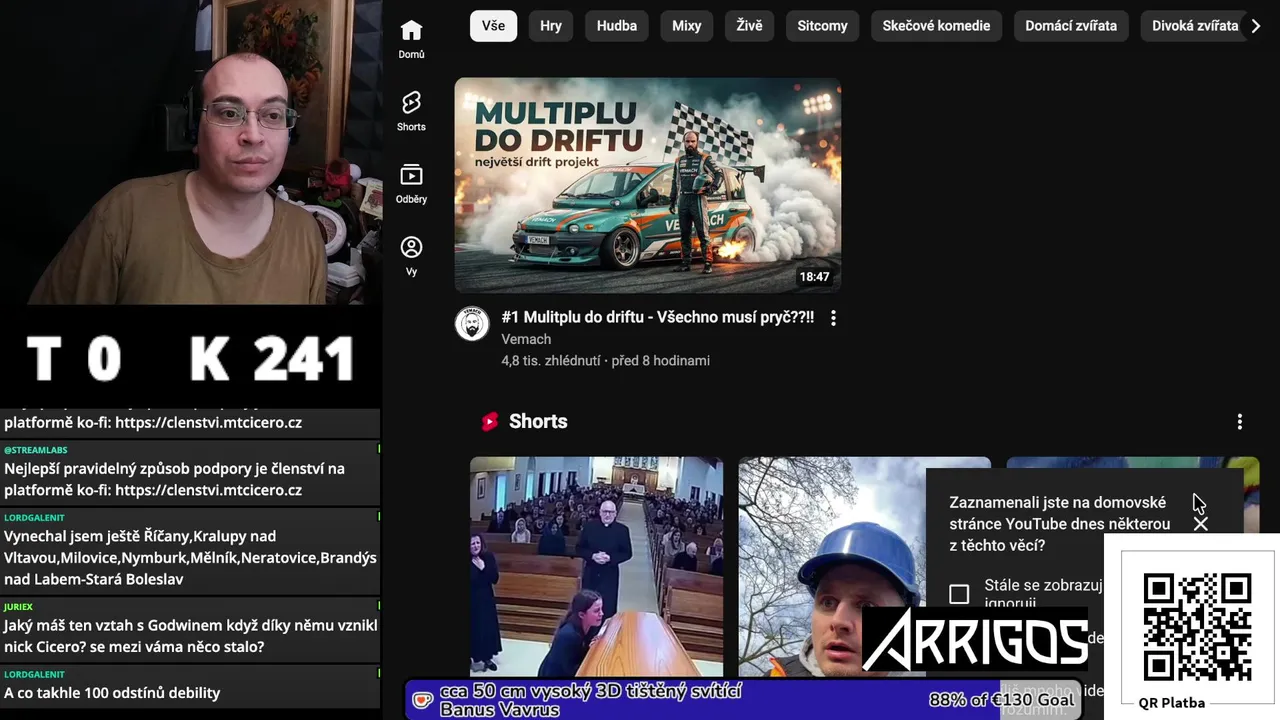
Task: Click the Shorts section heading
Action: (x=538, y=422)
